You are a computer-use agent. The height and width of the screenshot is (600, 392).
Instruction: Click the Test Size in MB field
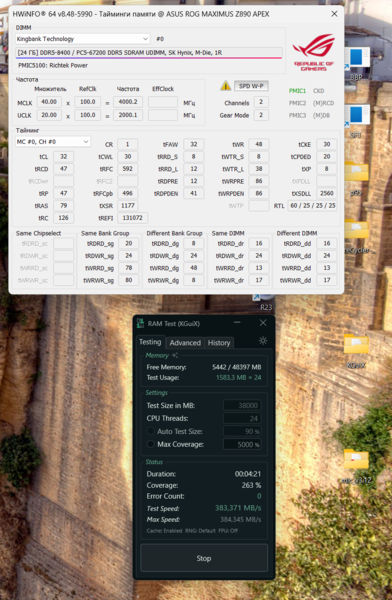[x=242, y=406]
